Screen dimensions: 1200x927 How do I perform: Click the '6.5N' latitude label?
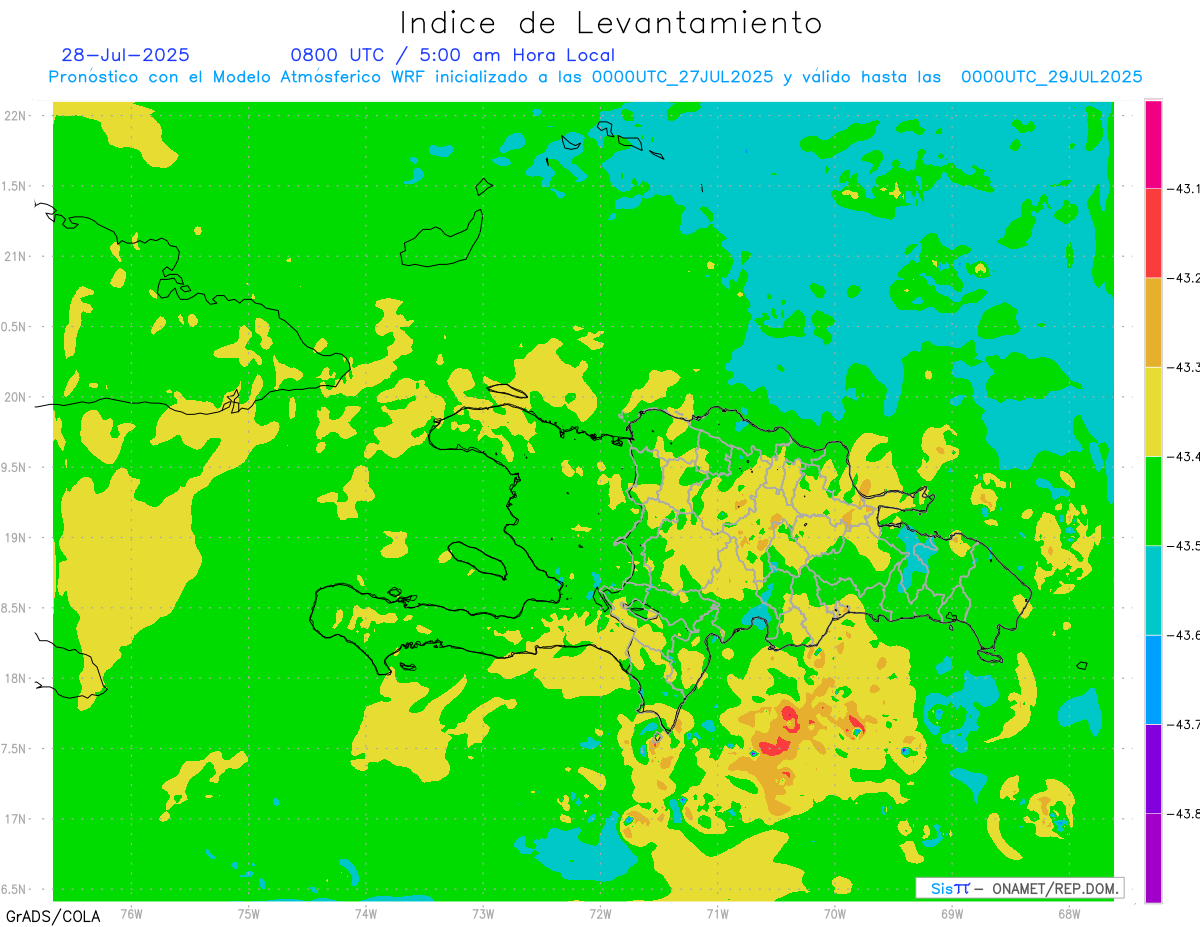pyautogui.click(x=13, y=889)
